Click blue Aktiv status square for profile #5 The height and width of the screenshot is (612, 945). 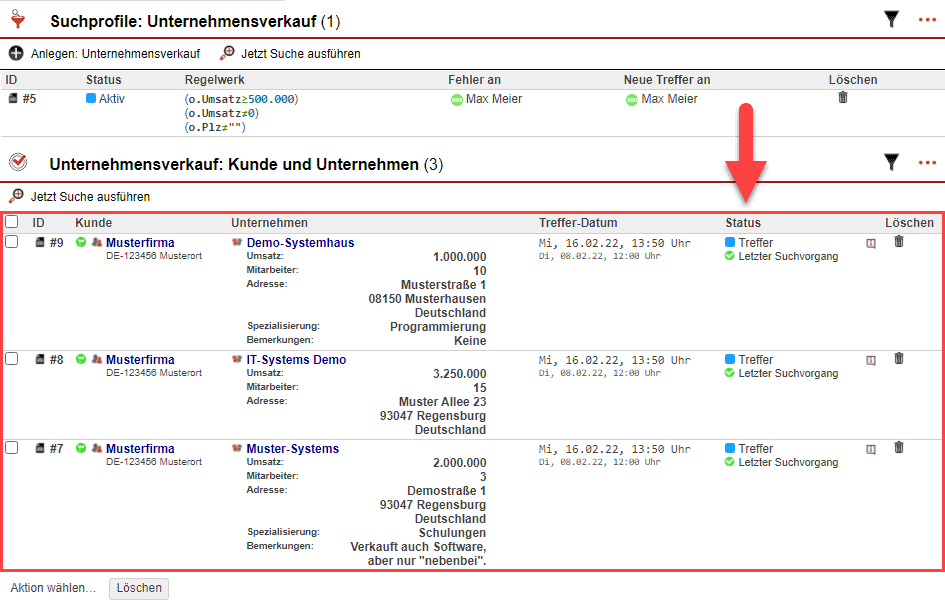coord(91,99)
